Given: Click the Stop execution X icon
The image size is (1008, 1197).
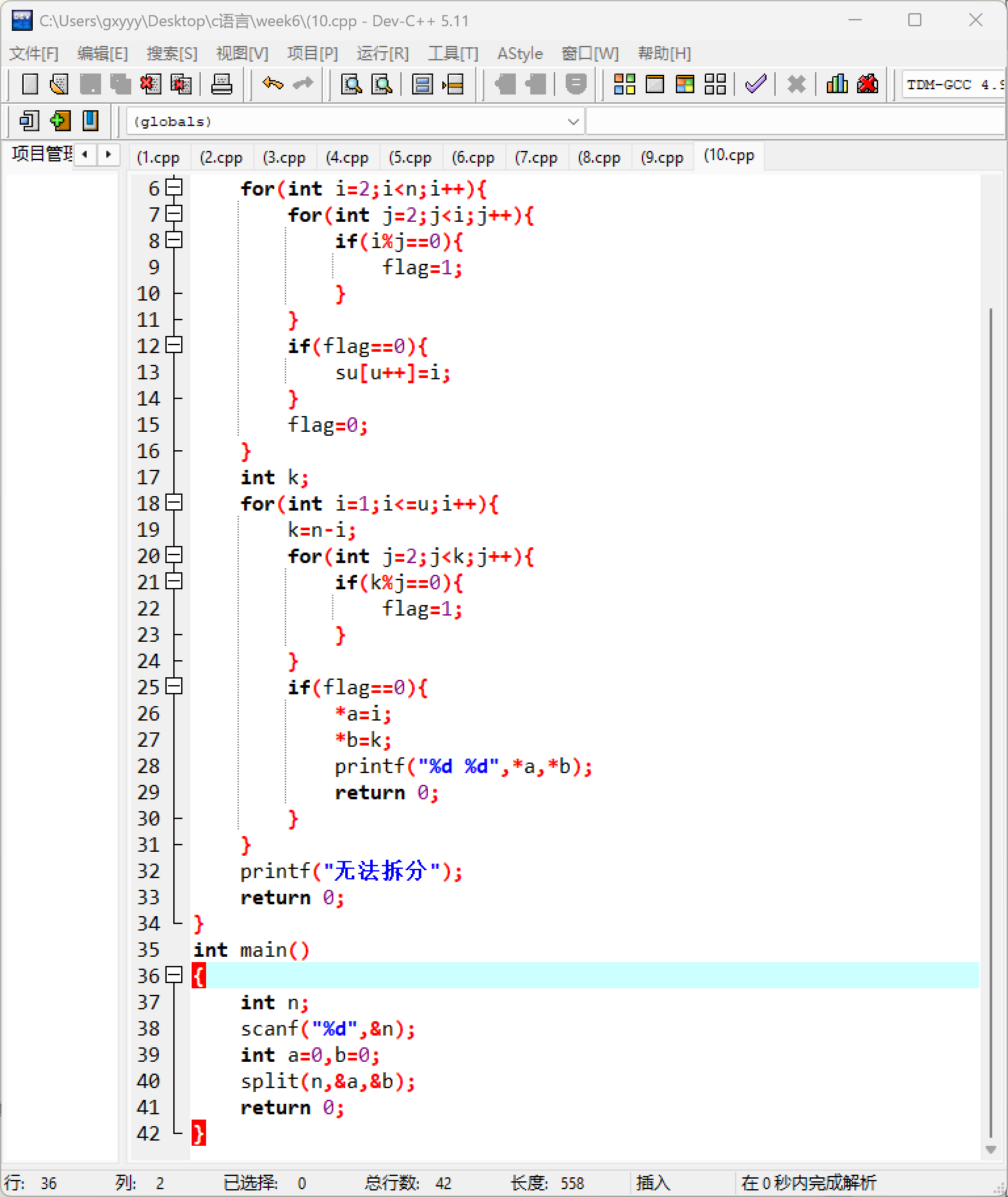Looking at the screenshot, I should pos(796,84).
